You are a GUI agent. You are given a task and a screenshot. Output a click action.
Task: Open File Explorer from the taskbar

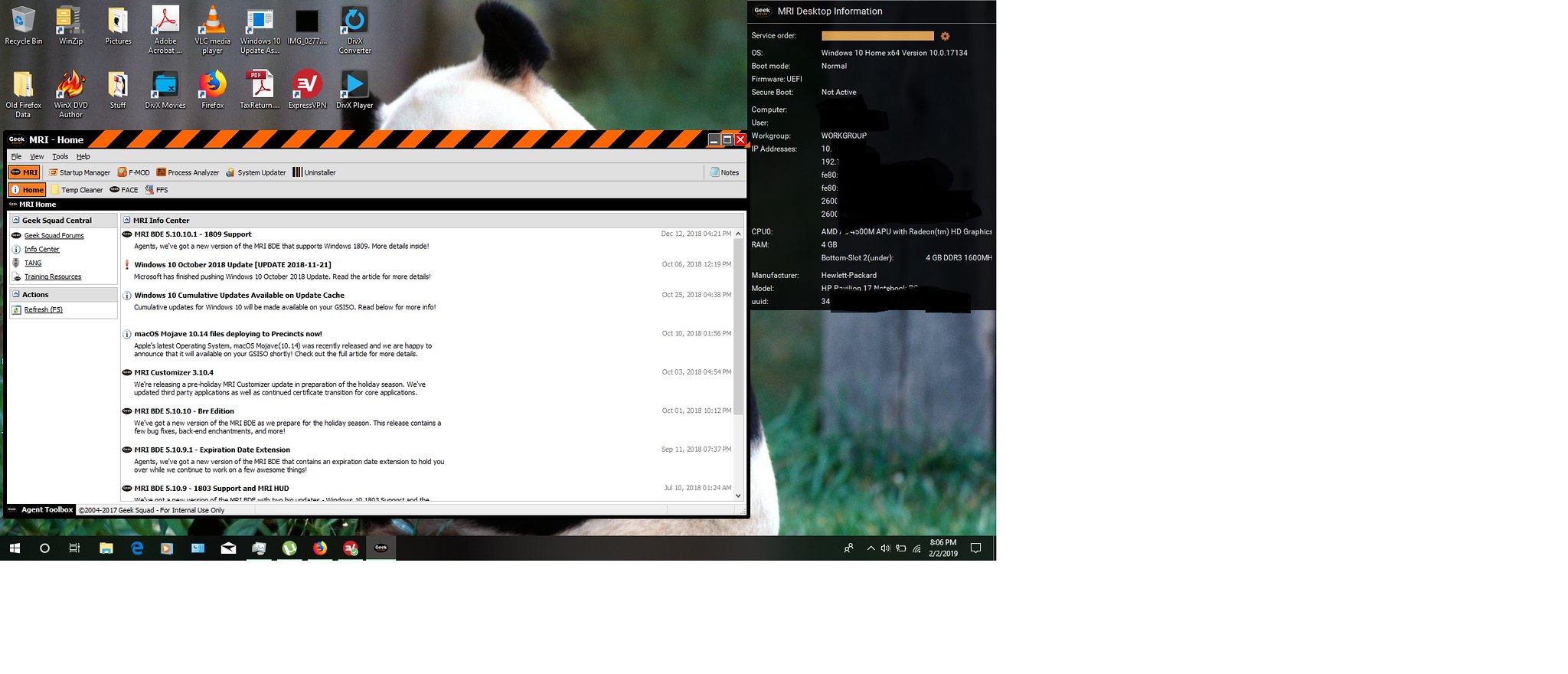(106, 548)
